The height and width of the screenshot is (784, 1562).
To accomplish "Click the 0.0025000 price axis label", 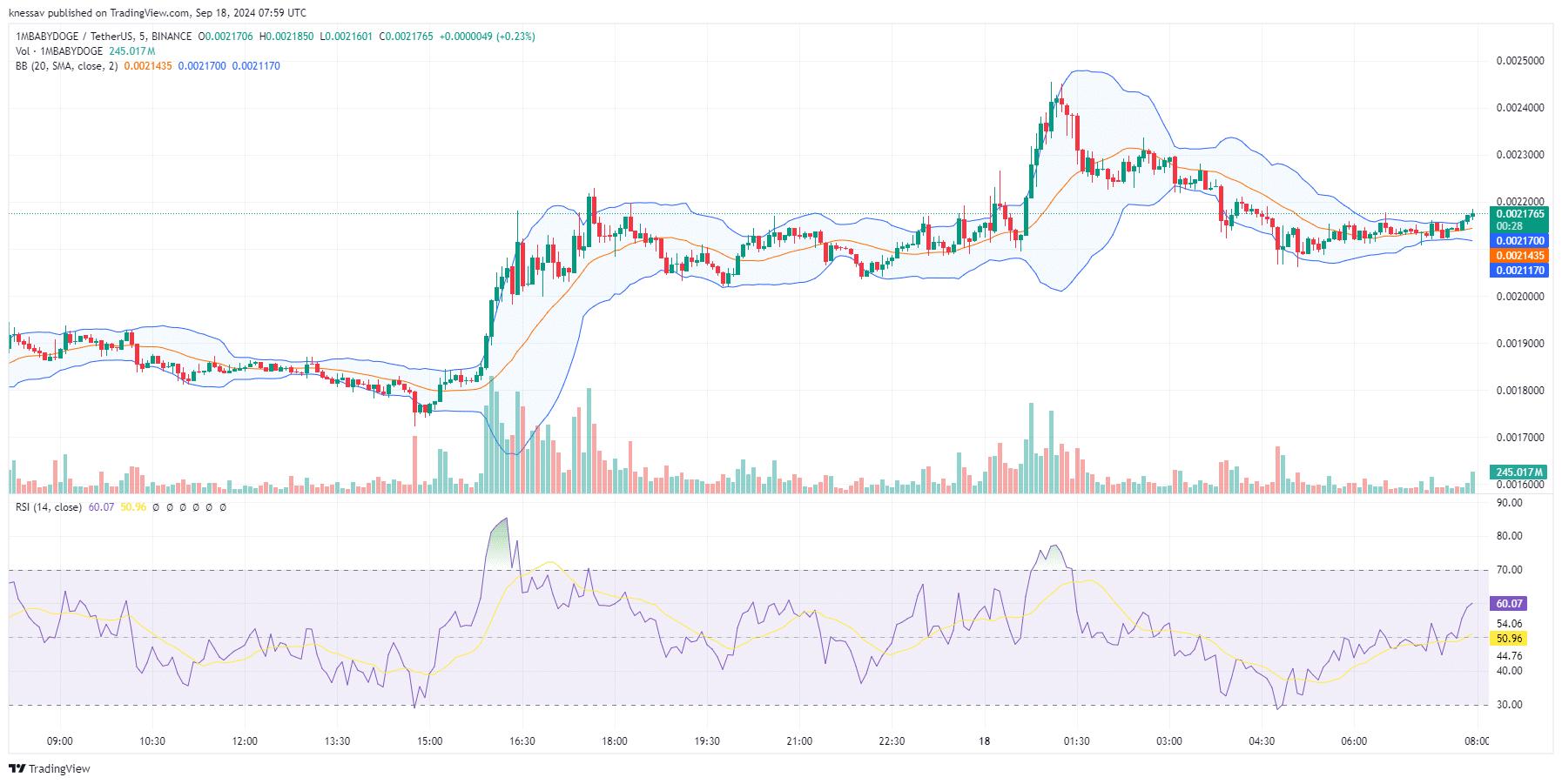I will point(1520,61).
